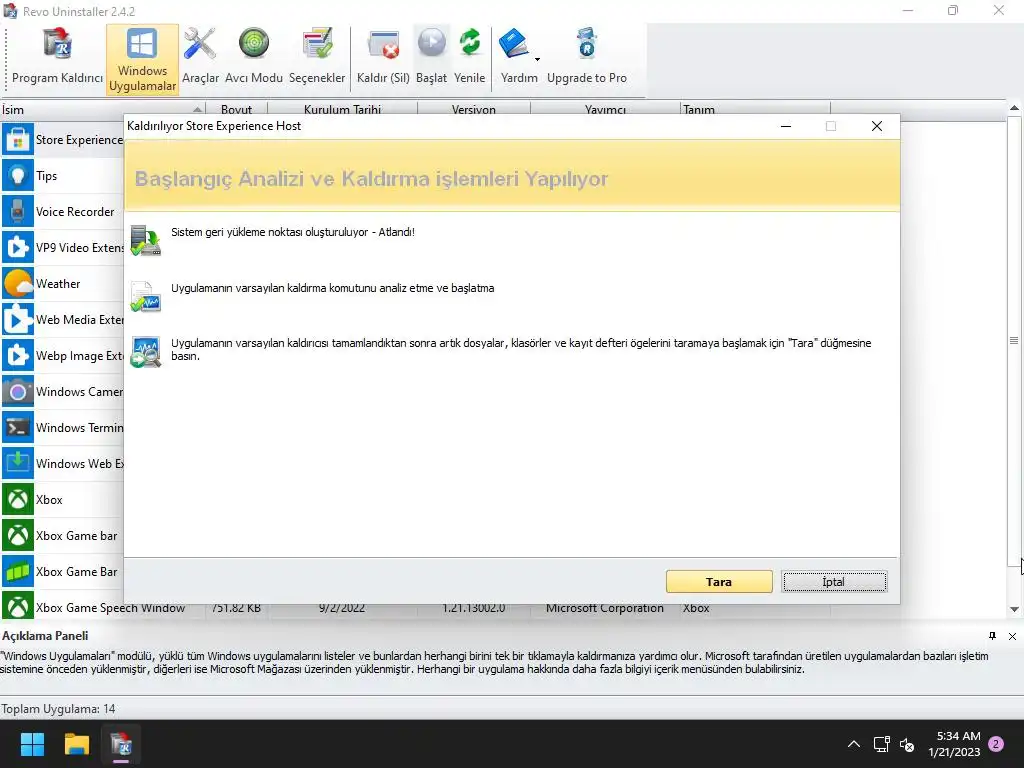The width and height of the screenshot is (1024, 768).
Task: Select the Windows Web Experience icon
Action: (x=18, y=463)
